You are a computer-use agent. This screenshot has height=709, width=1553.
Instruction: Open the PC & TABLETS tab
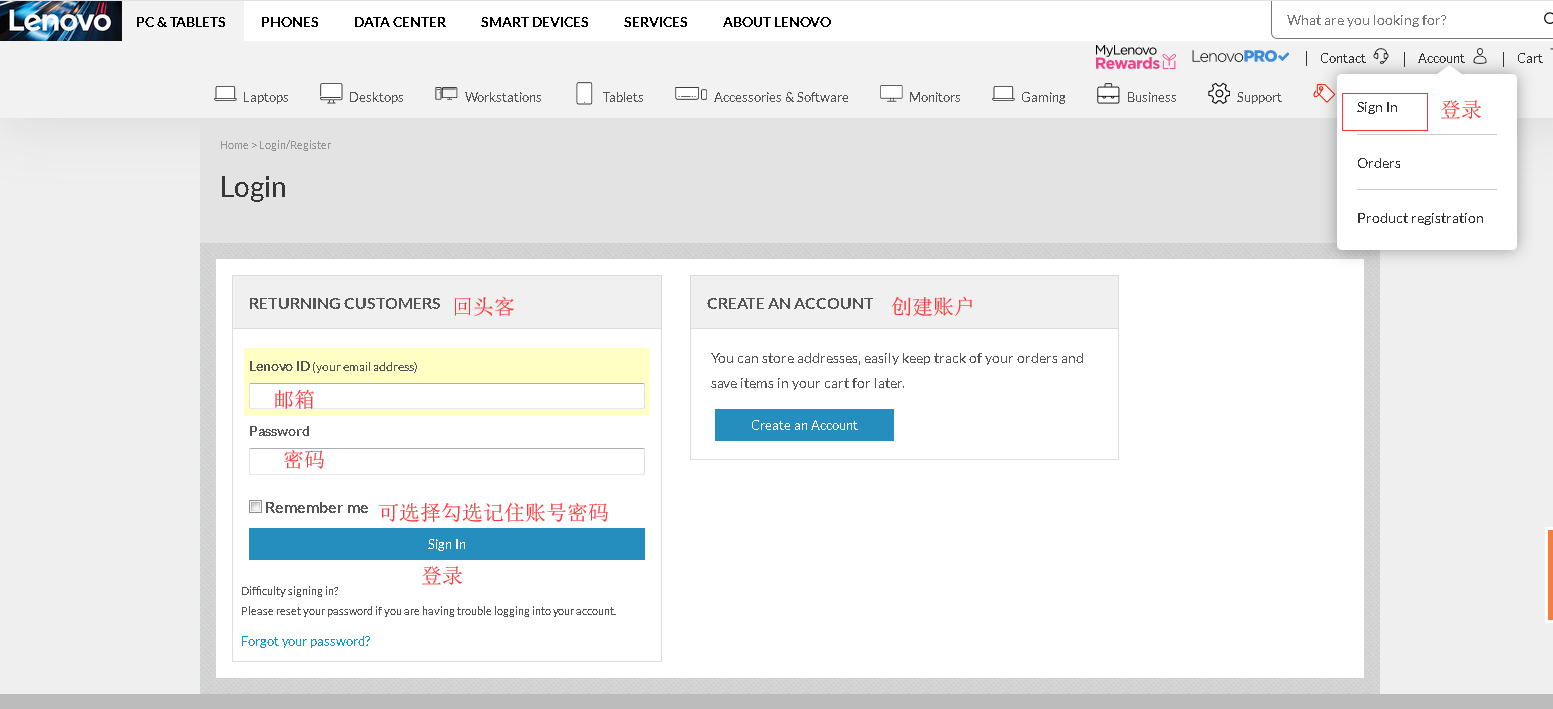[181, 21]
